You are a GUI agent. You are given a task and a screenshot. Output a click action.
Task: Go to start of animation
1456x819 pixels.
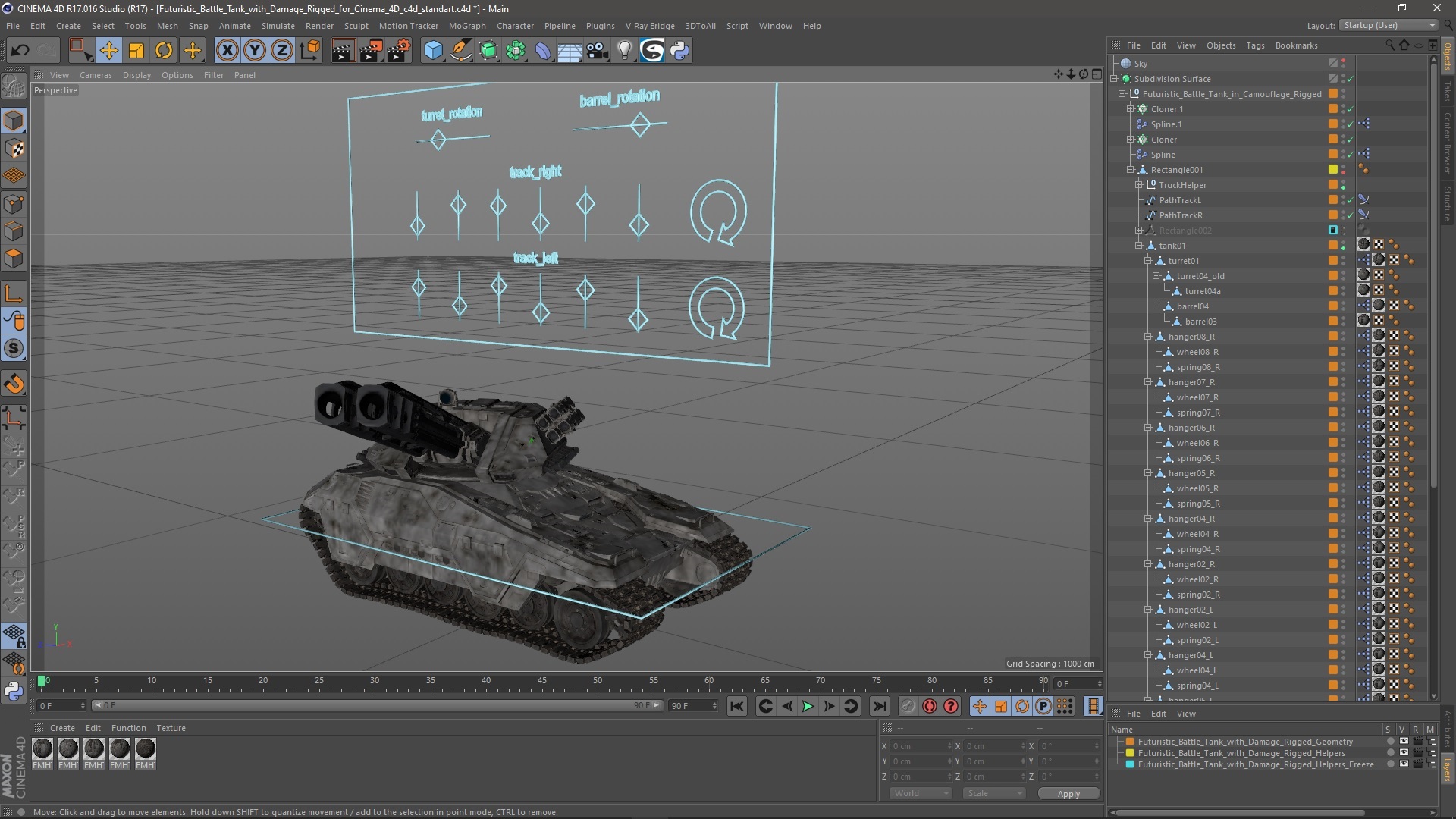click(736, 707)
